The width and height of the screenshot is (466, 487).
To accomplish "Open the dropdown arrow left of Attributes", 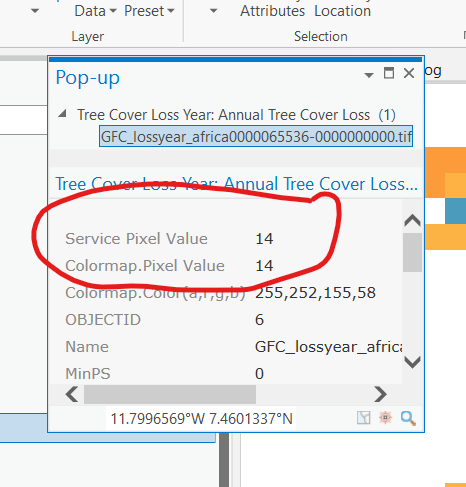I will [x=213, y=11].
